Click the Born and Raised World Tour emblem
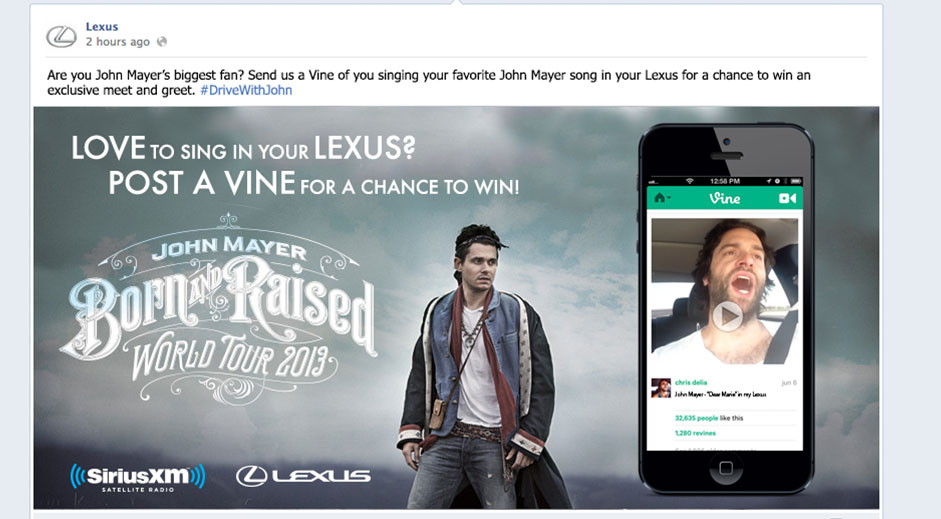Viewport: 941px width, 519px height. [x=219, y=309]
